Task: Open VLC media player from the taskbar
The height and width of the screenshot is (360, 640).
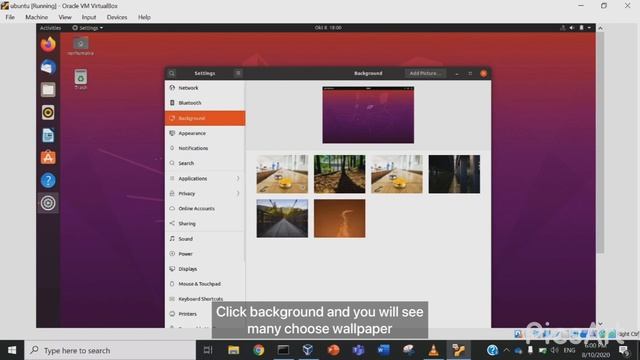Action: pos(433,350)
